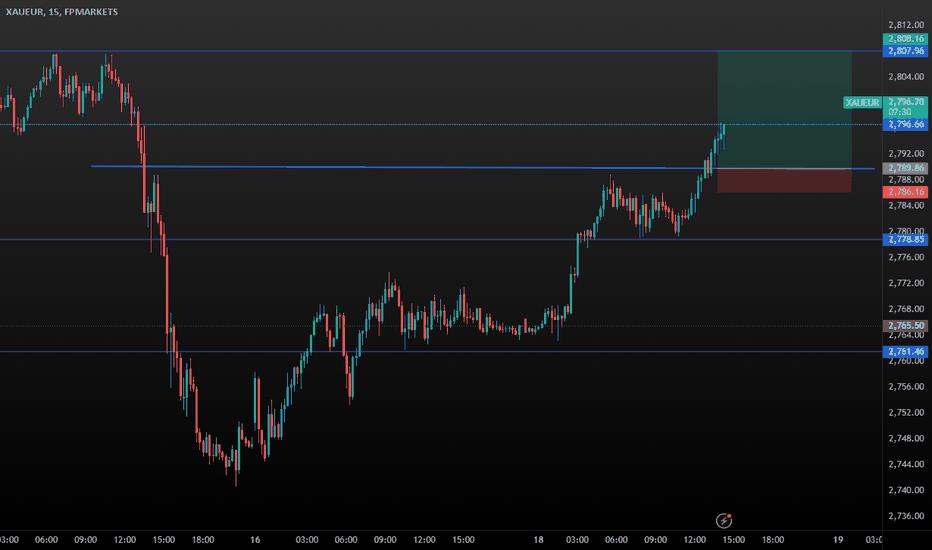Click the 16 date label on time axis
This screenshot has width=932, height=550.
point(255,540)
